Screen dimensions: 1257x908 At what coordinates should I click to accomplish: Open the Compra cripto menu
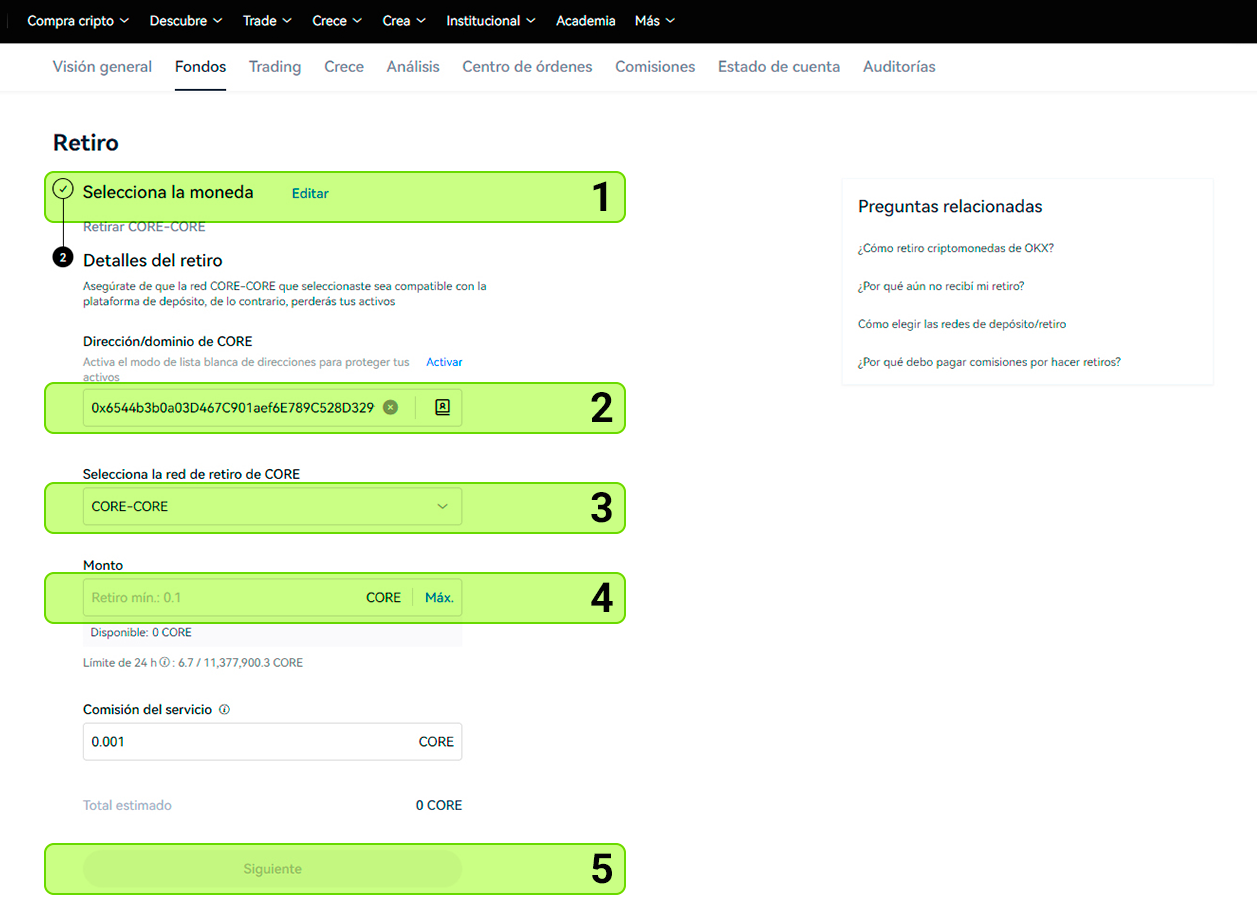(x=78, y=21)
